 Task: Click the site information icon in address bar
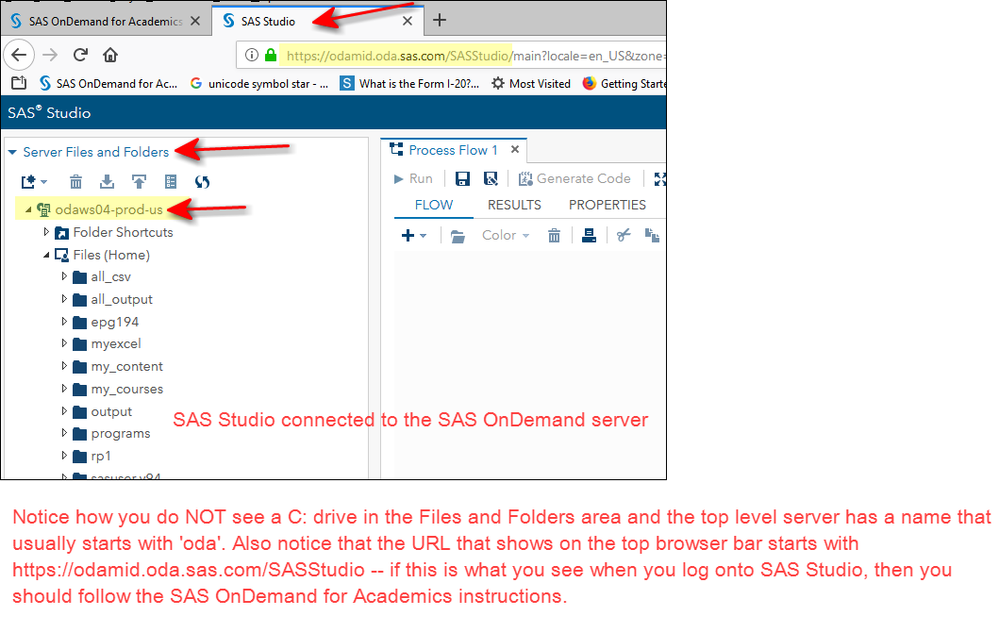252,55
